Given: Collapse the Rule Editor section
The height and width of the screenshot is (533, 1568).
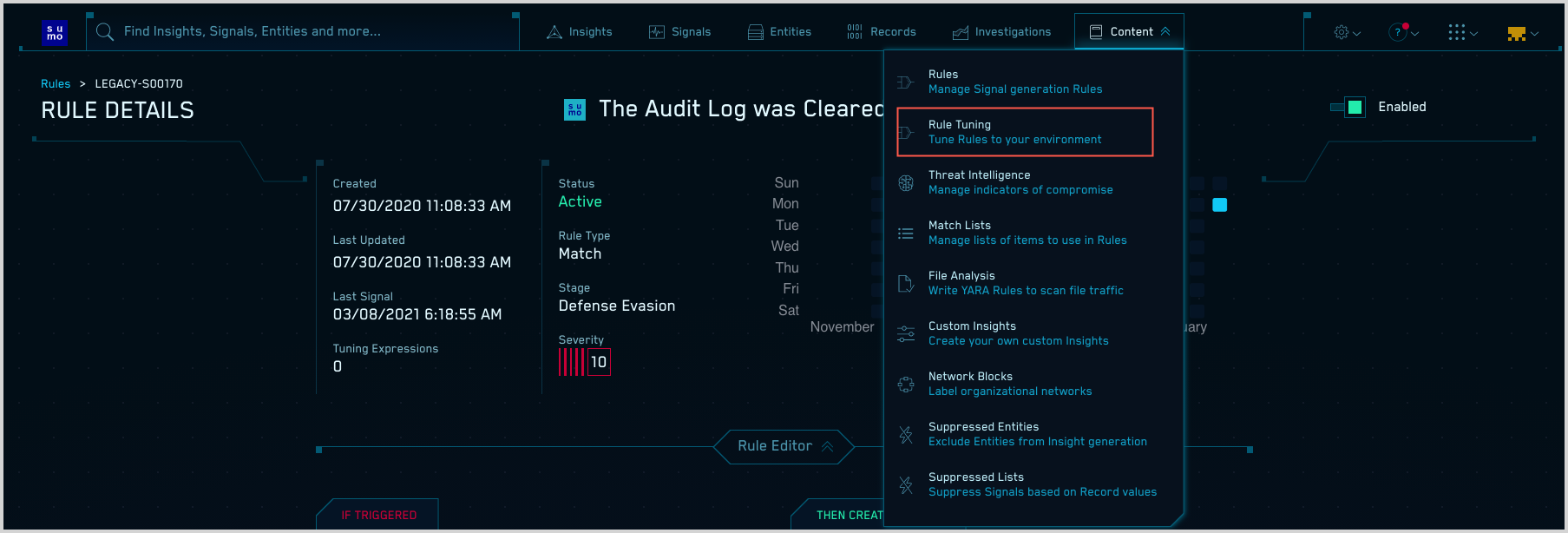Looking at the screenshot, I should [x=784, y=446].
